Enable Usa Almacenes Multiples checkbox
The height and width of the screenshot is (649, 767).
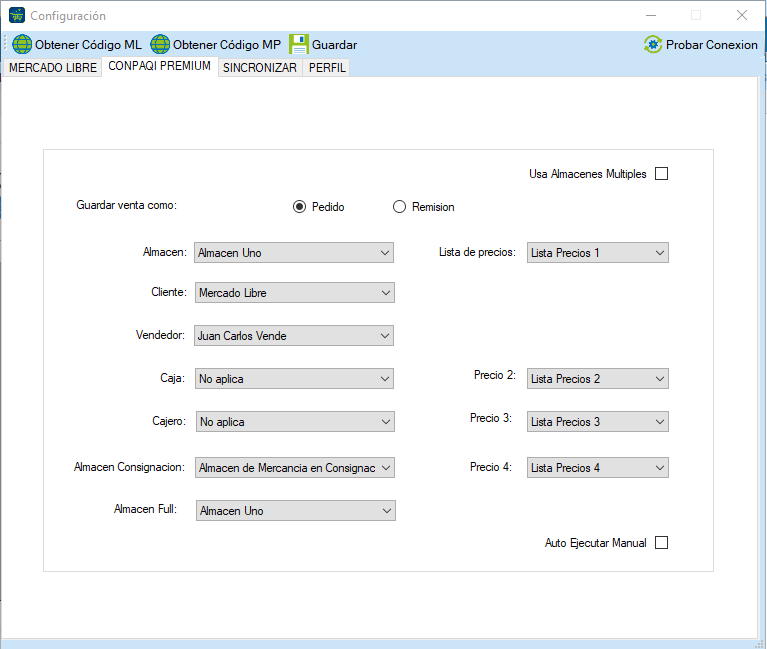pyautogui.click(x=661, y=174)
